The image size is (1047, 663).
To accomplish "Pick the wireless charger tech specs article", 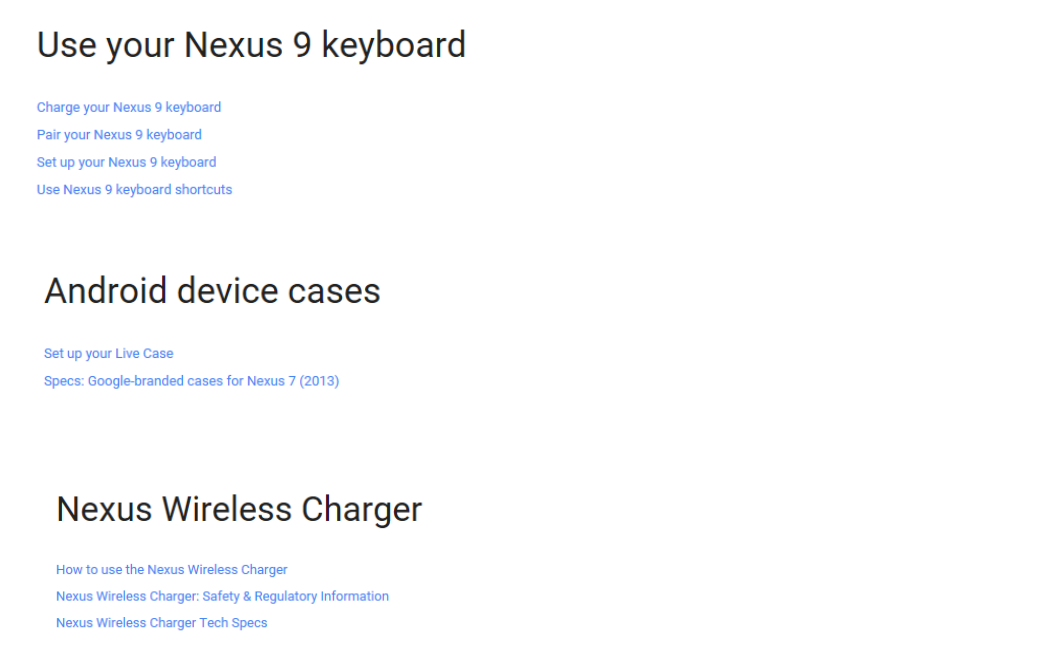I will pos(162,623).
